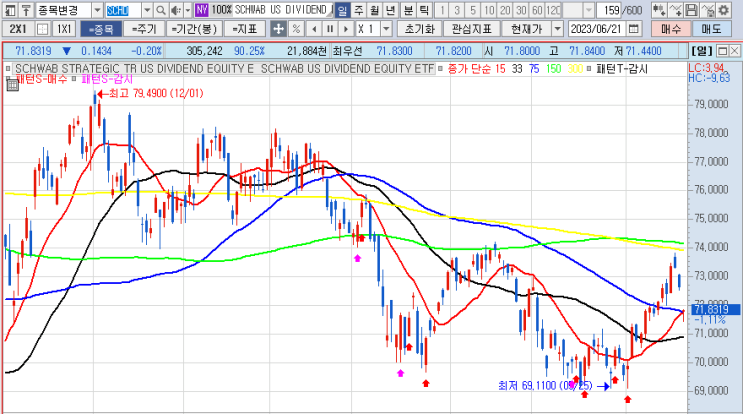Switch to 1X1 chart layout

pos(64,29)
